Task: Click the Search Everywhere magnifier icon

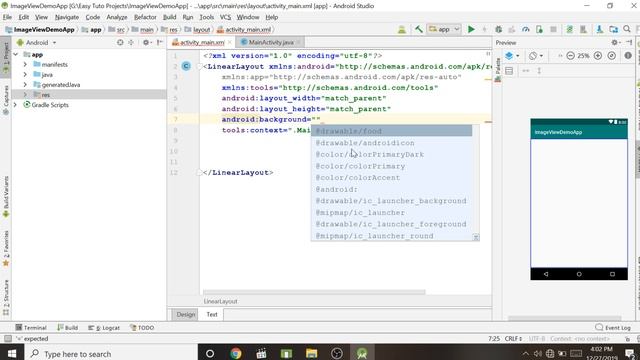Action: [x=627, y=29]
